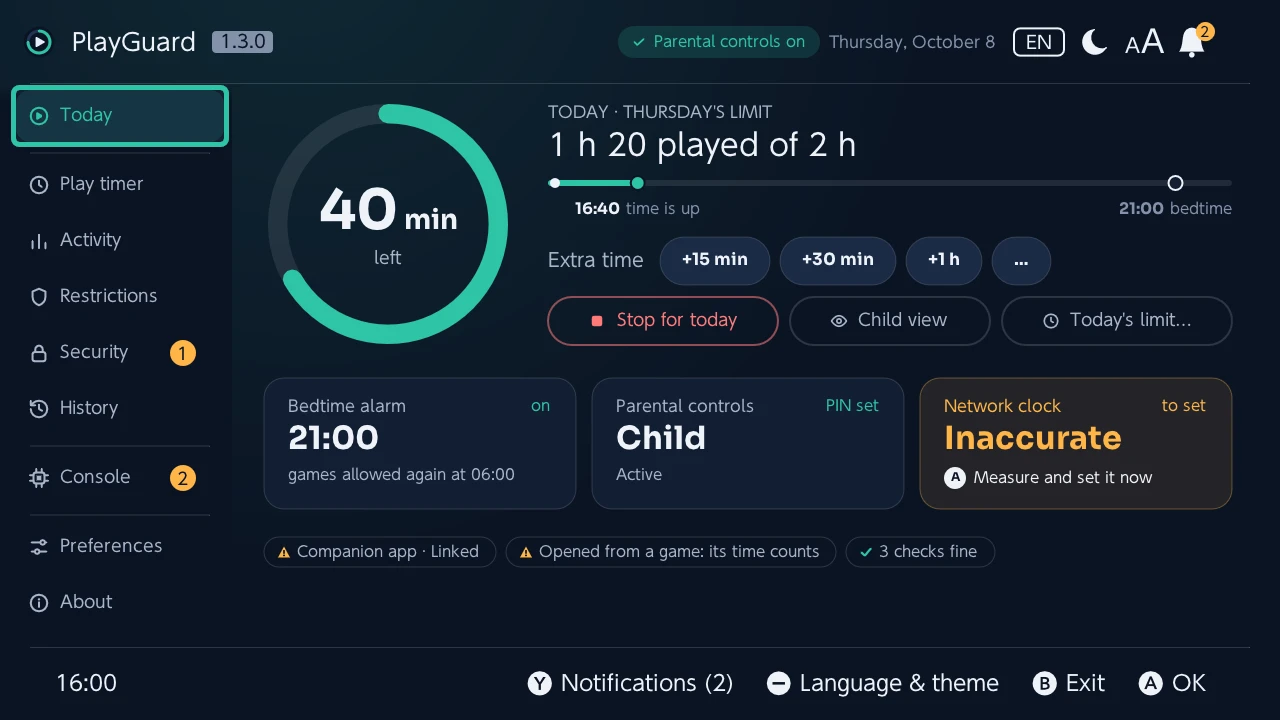1280x720 pixels.
Task: Open the notifications bell icon
Action: pyautogui.click(x=1194, y=42)
